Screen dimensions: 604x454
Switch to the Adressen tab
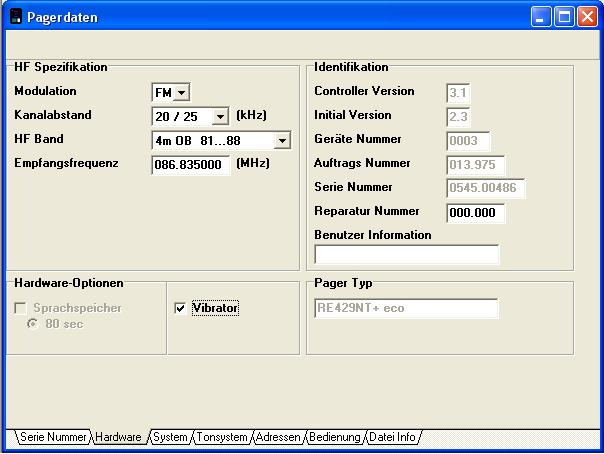(x=277, y=437)
